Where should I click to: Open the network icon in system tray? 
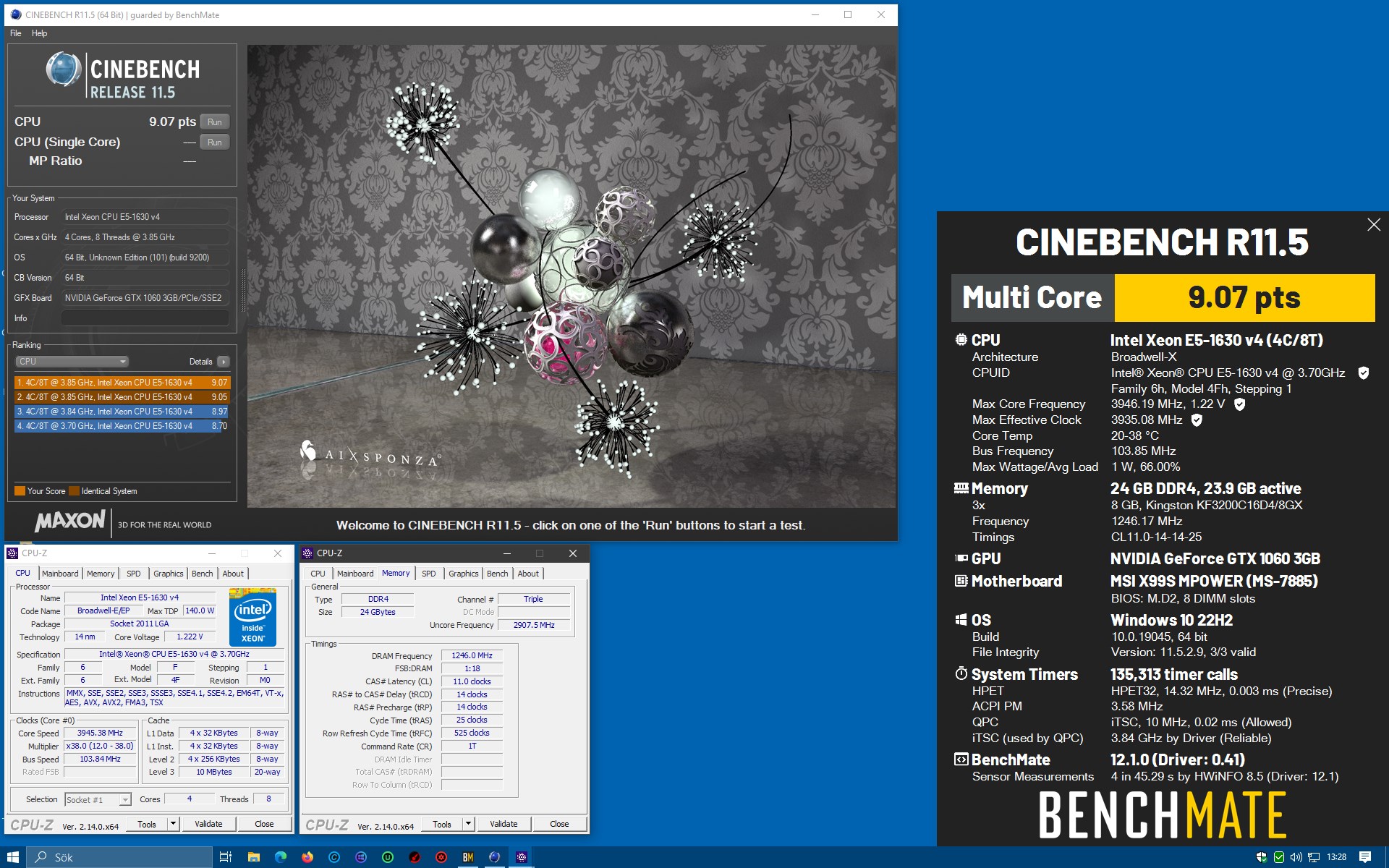pyautogui.click(x=1313, y=857)
